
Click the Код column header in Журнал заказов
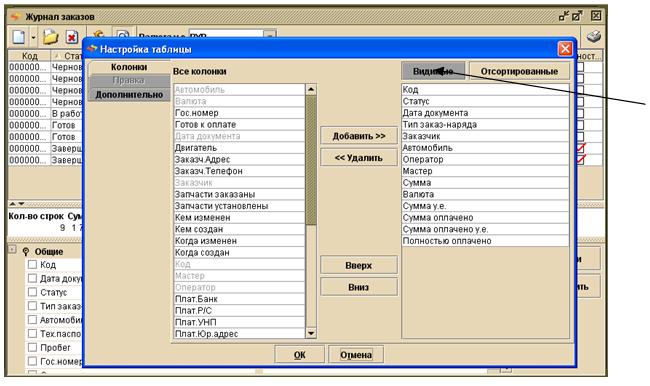[x=29, y=56]
